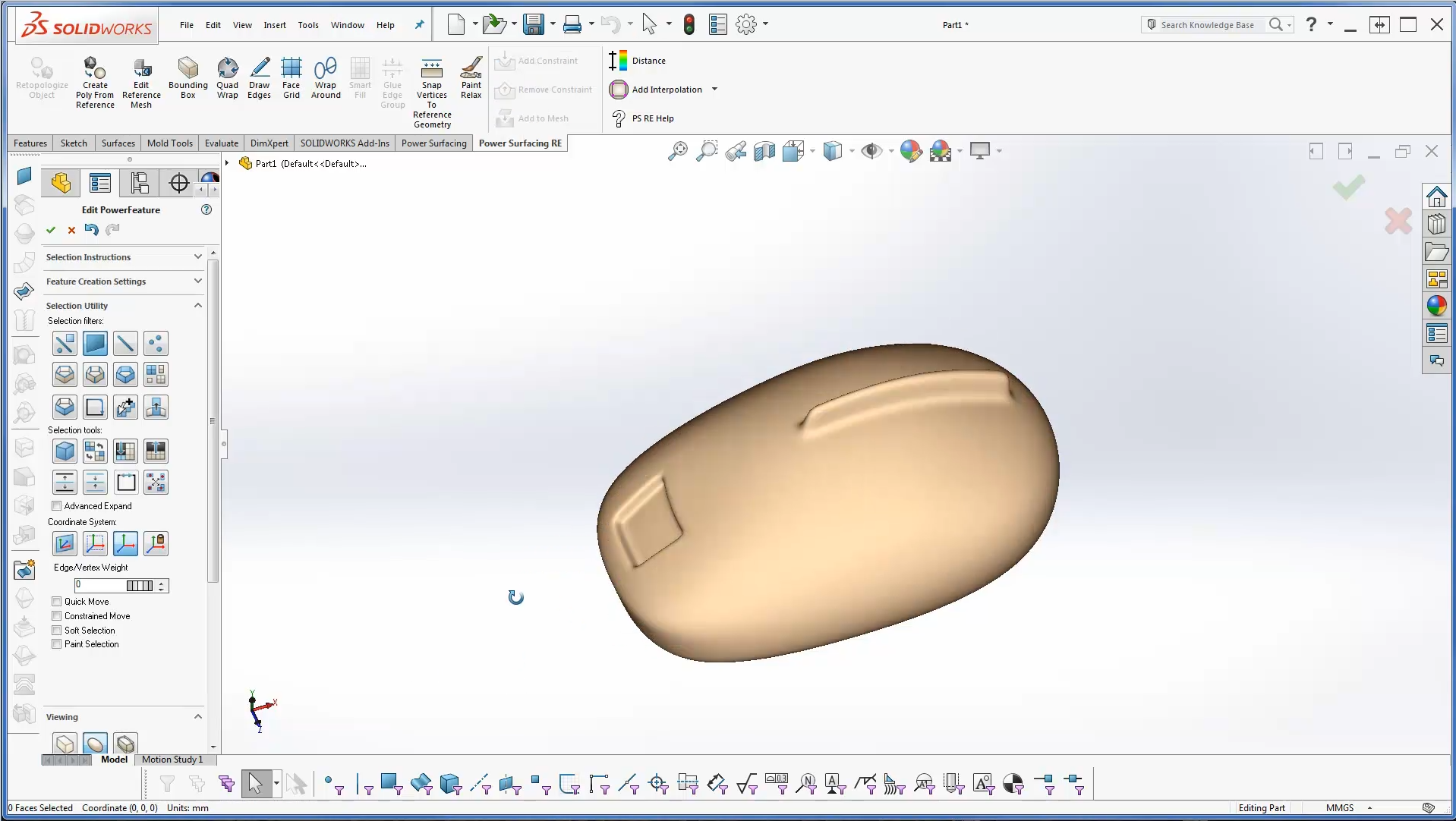Select the Bounding Box tool
The width and height of the screenshot is (1456, 821).
tap(188, 78)
